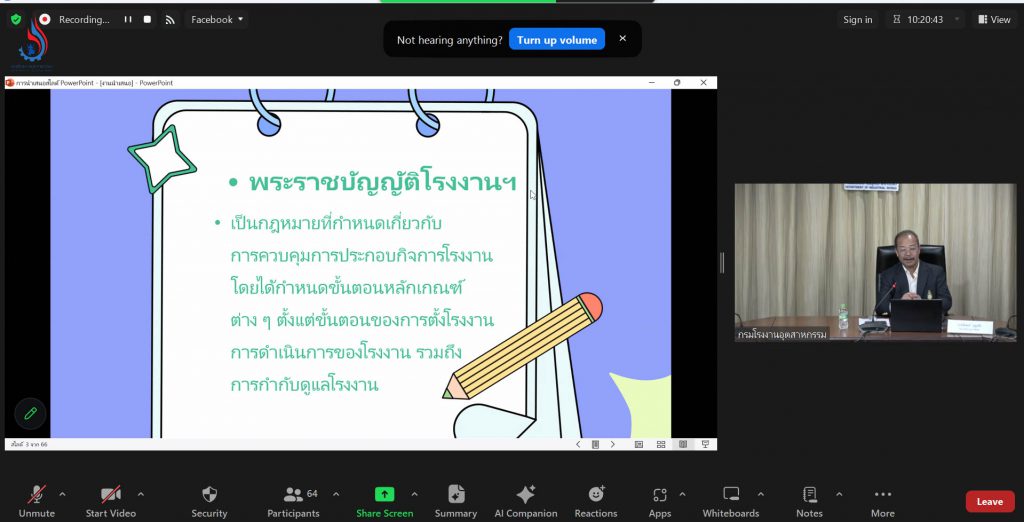The image size is (1024, 522).
Task: Click the live stream broadcast icon
Action: (170, 20)
